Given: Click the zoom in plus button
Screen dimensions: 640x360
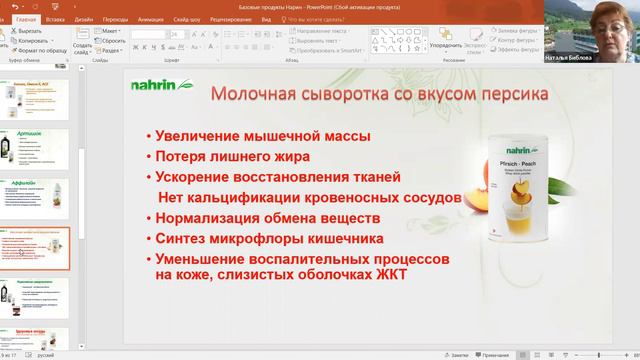Looking at the screenshot, I should tap(627, 355).
